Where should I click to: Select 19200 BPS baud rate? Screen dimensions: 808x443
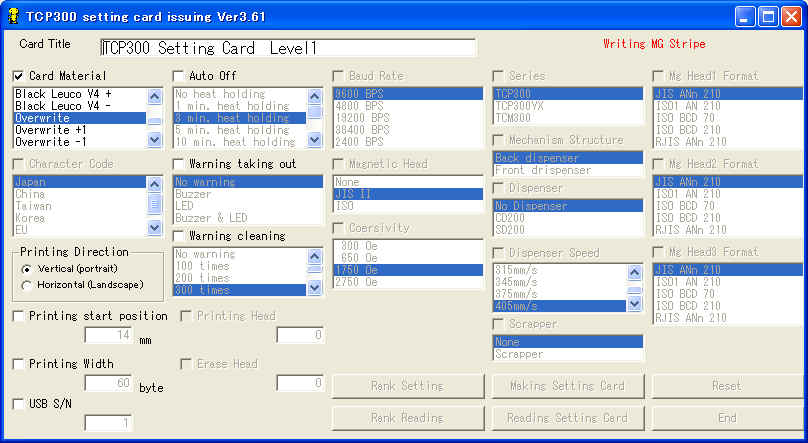tap(408, 117)
